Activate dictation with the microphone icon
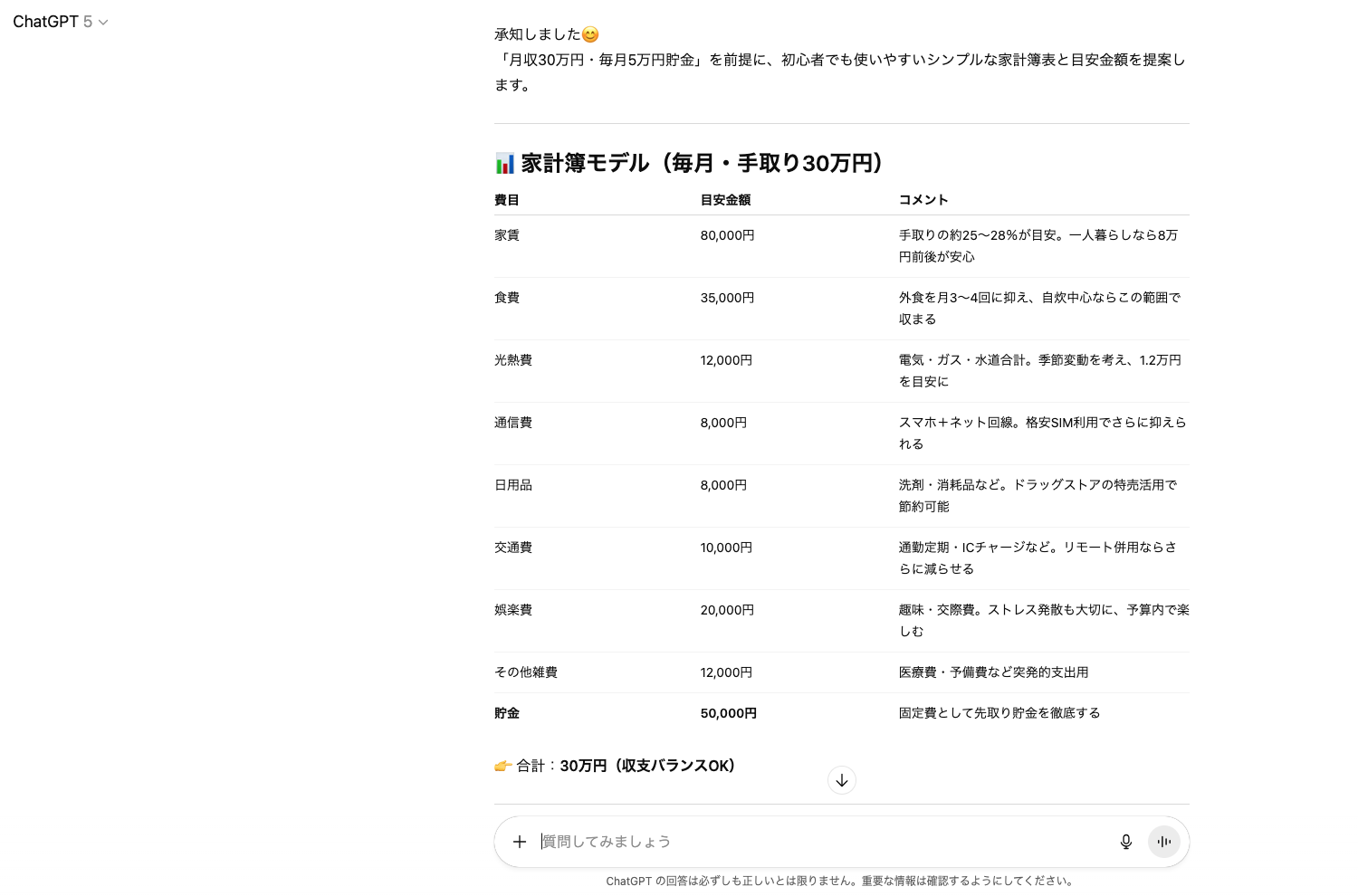1358x896 pixels. pos(1125,842)
